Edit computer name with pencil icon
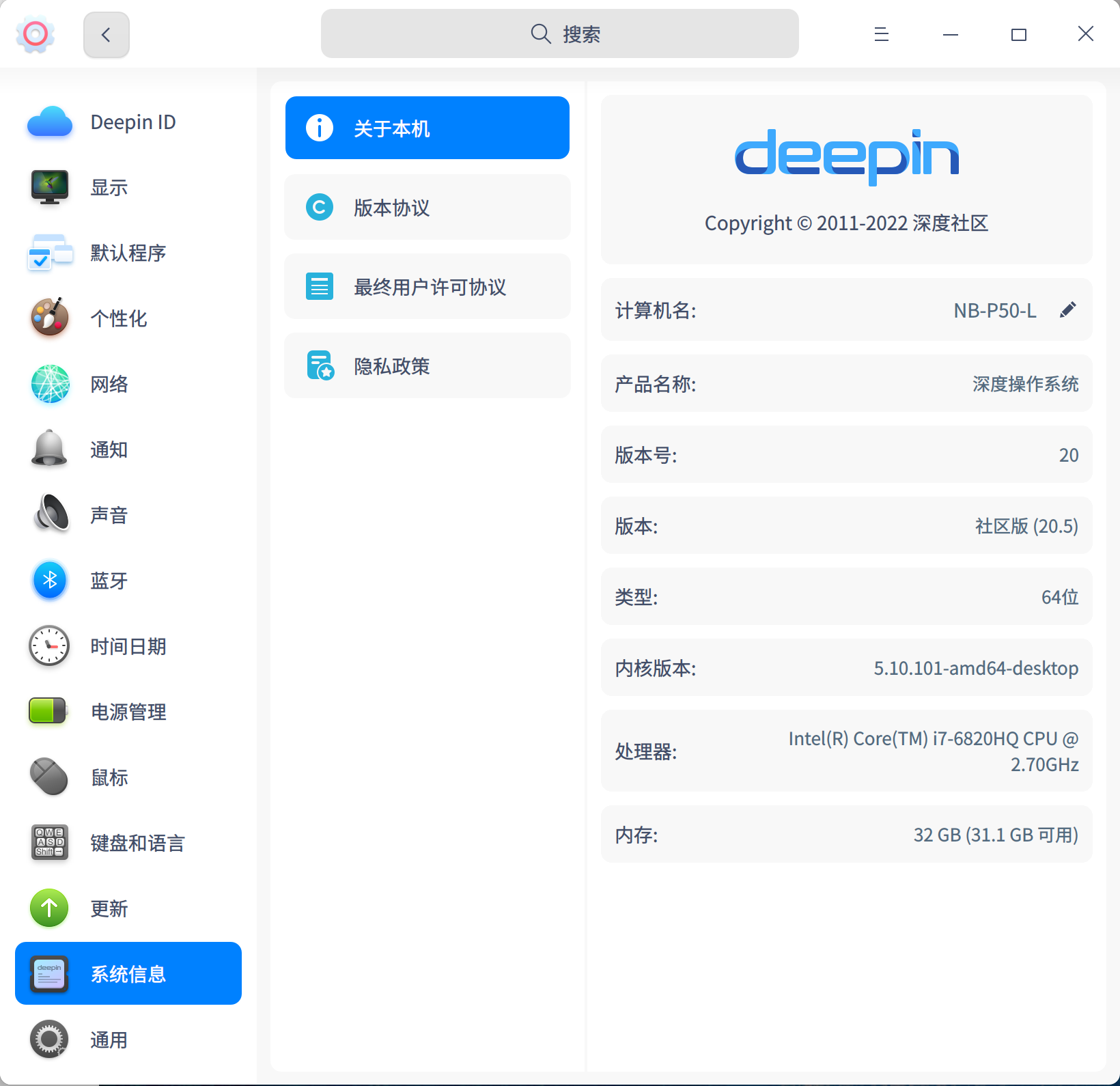 (x=1067, y=310)
